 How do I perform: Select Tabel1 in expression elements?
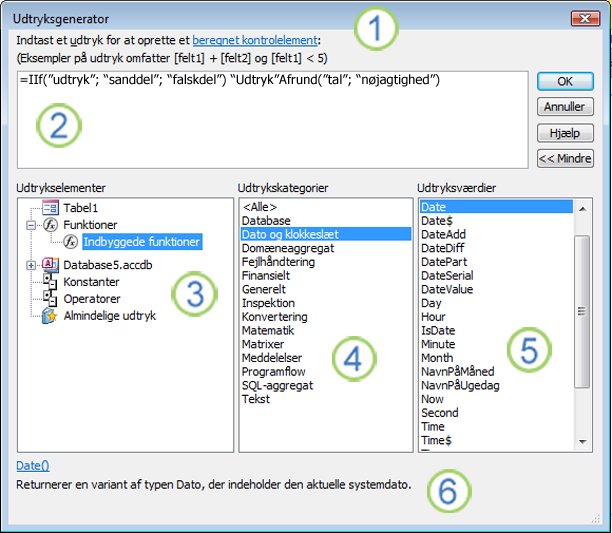point(81,208)
